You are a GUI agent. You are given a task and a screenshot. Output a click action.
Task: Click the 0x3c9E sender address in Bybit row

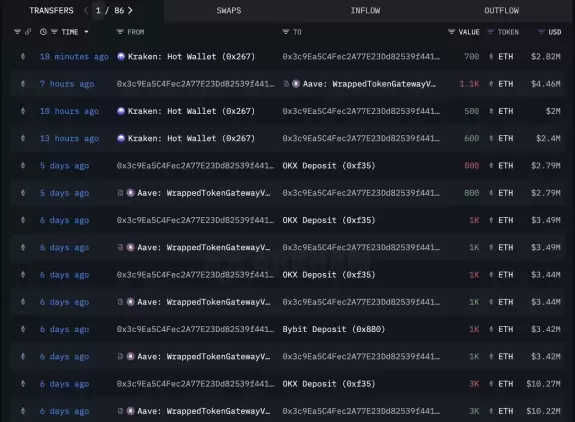tap(195, 329)
